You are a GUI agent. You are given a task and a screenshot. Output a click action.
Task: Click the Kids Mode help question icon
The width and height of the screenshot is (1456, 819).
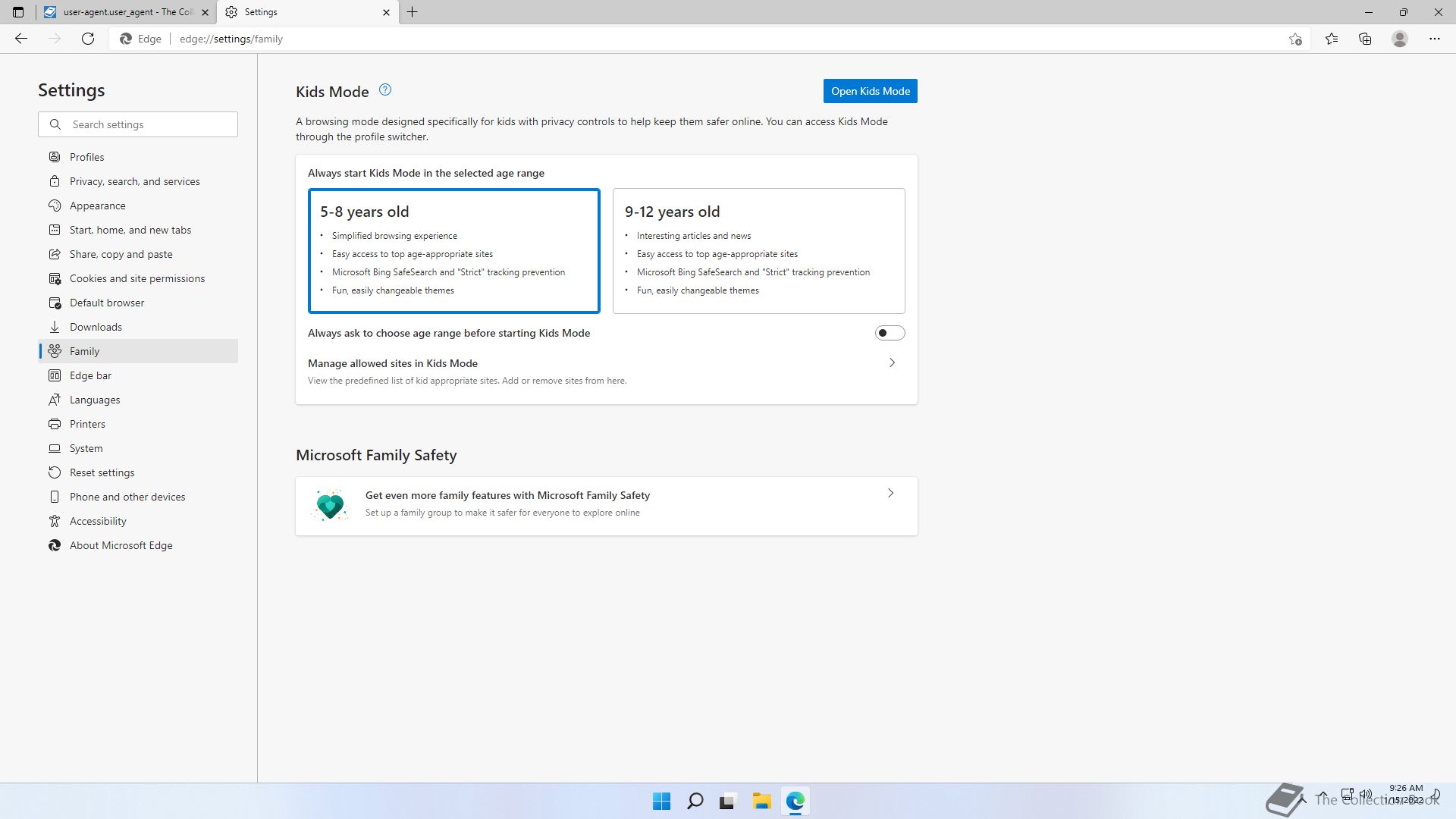(385, 90)
